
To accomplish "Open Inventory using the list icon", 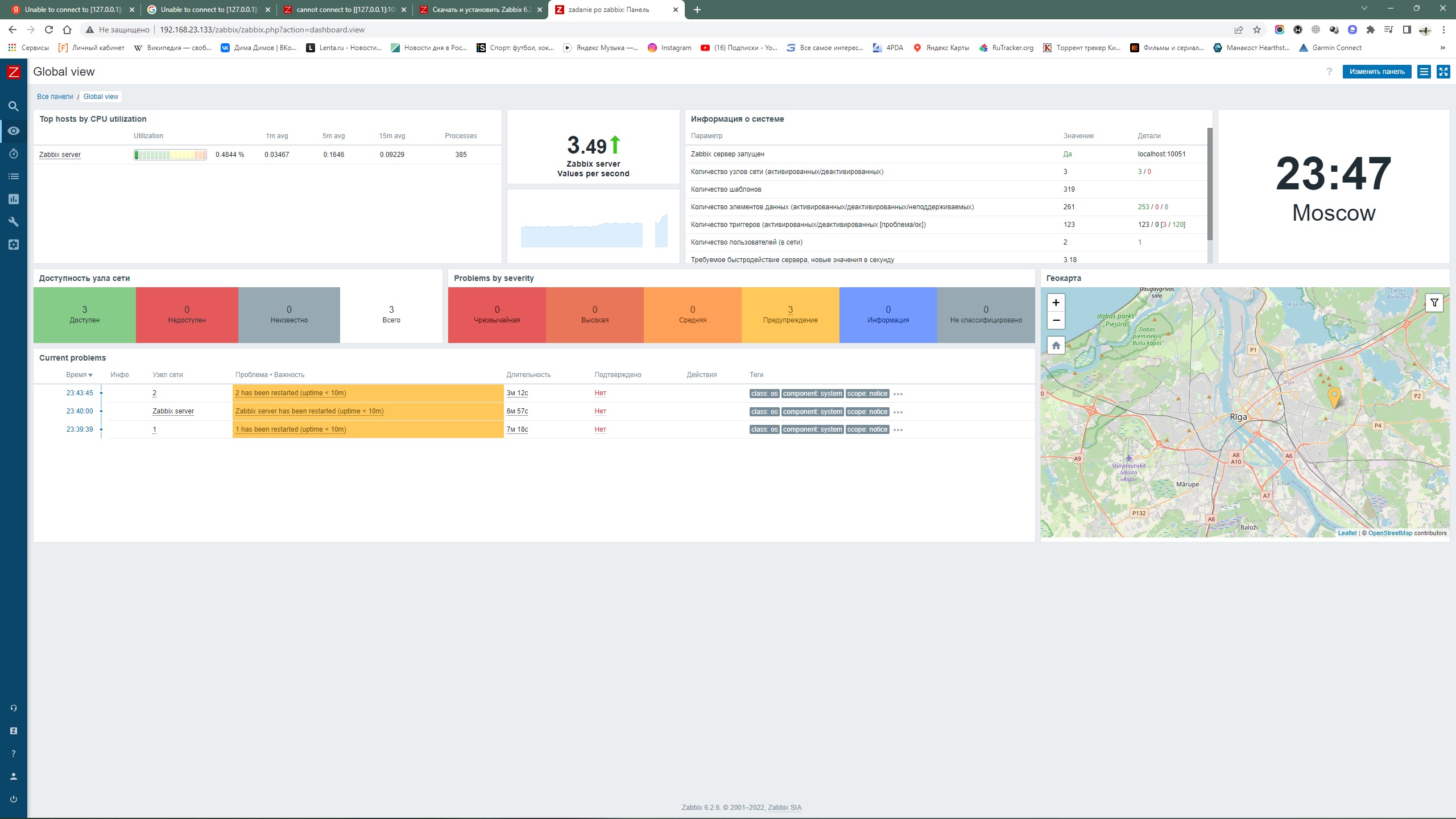I will [14, 176].
